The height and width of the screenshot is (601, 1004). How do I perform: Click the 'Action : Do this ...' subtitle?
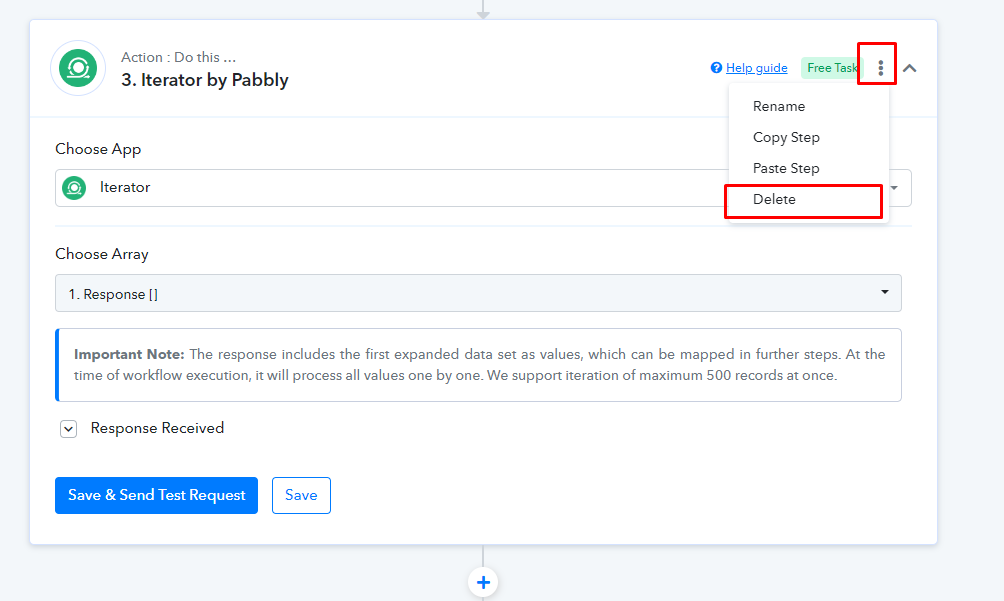point(179,58)
